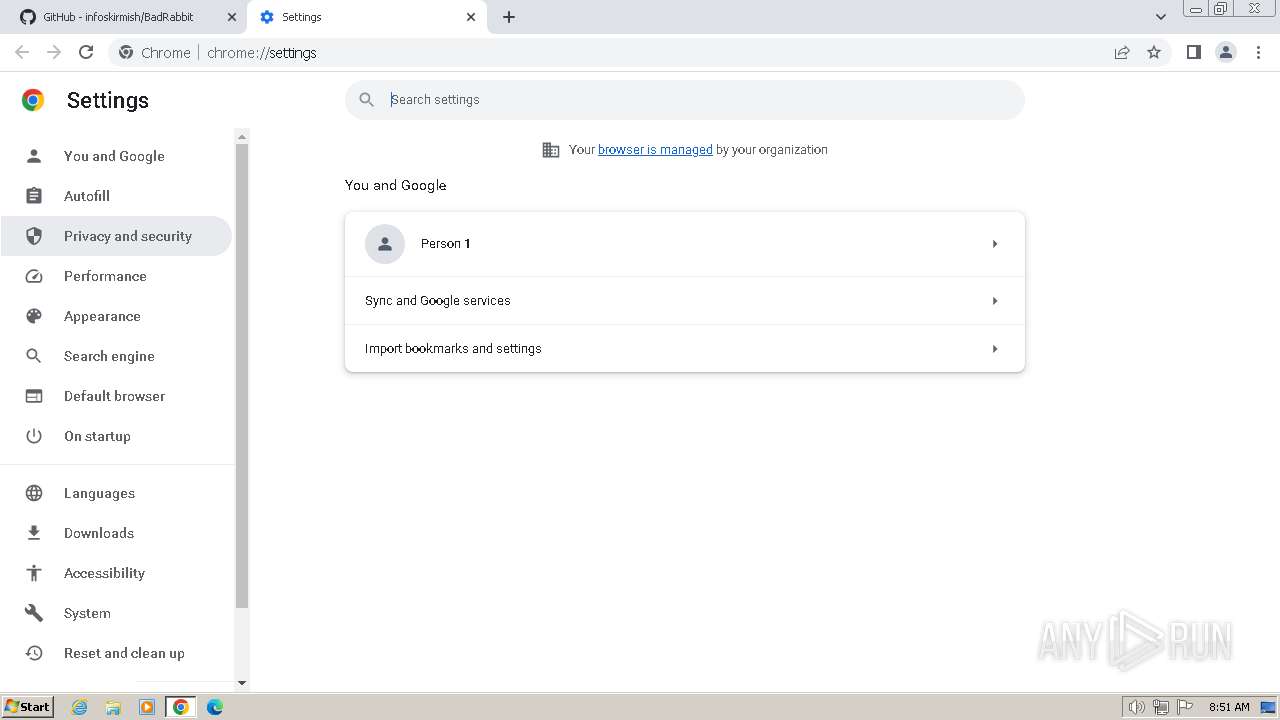Open Import bookmarks and settings row
The image size is (1280, 720).
685,349
